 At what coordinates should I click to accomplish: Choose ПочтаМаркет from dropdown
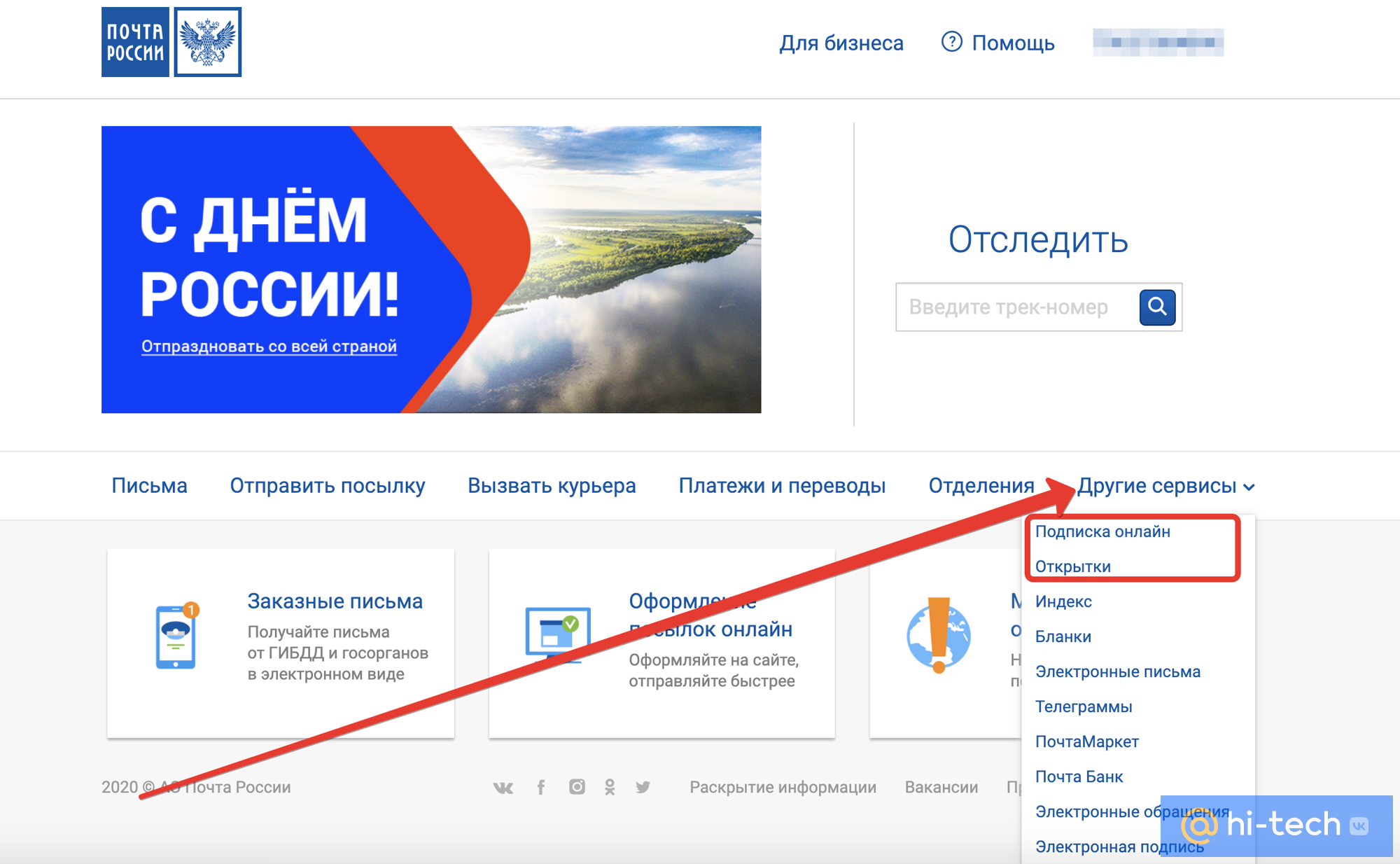[1087, 741]
